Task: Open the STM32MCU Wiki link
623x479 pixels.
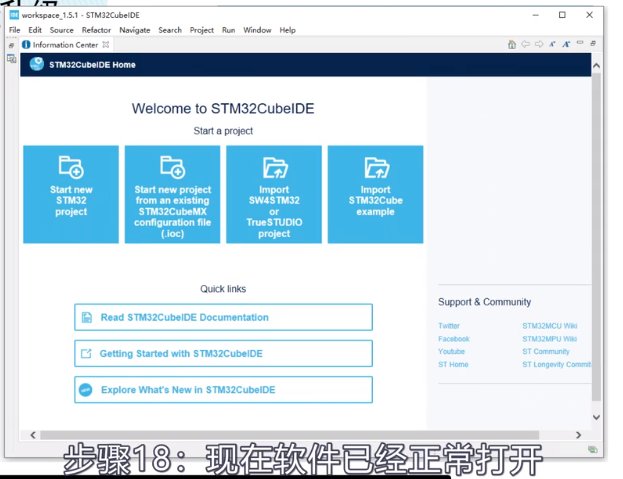Action: click(550, 326)
